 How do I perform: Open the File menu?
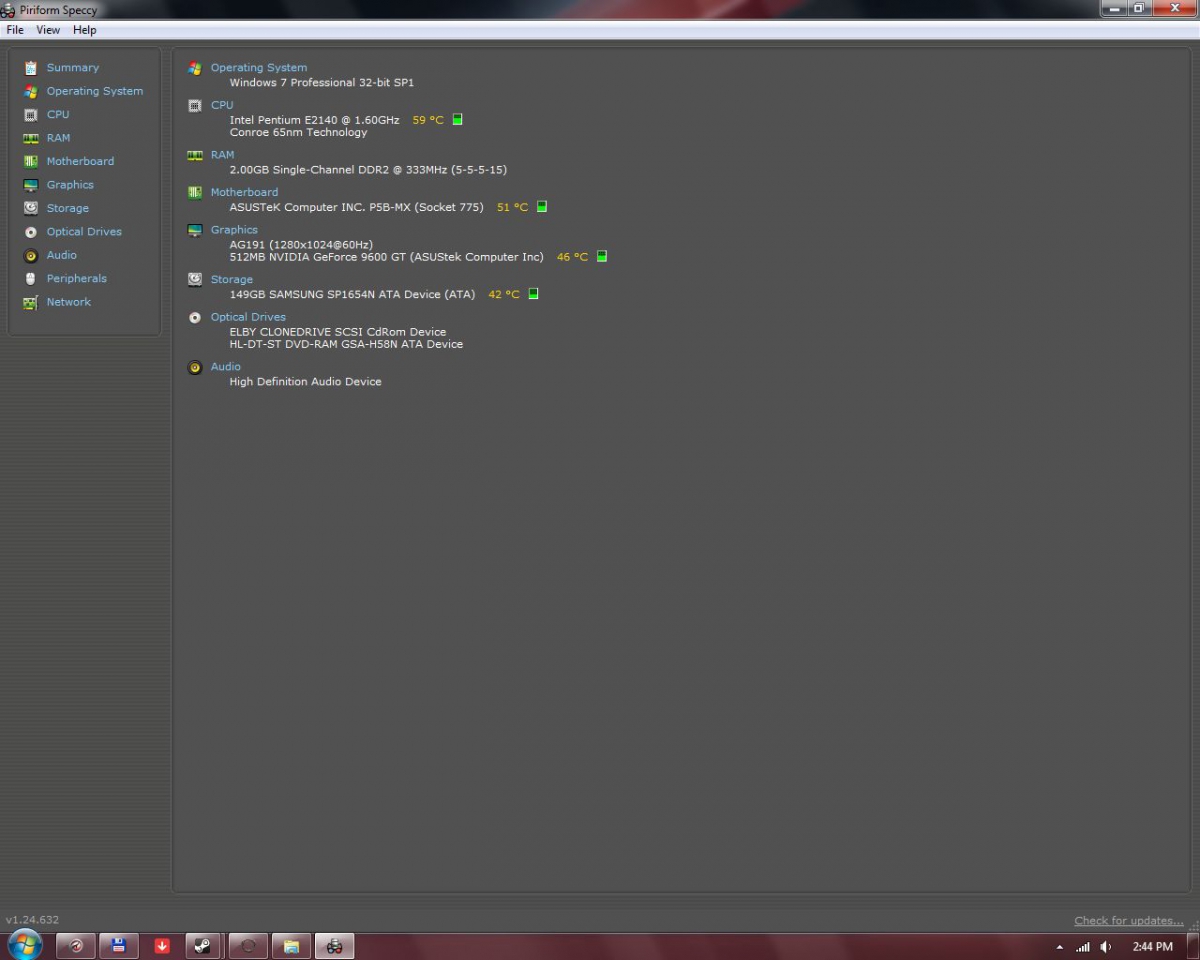pyautogui.click(x=15, y=30)
